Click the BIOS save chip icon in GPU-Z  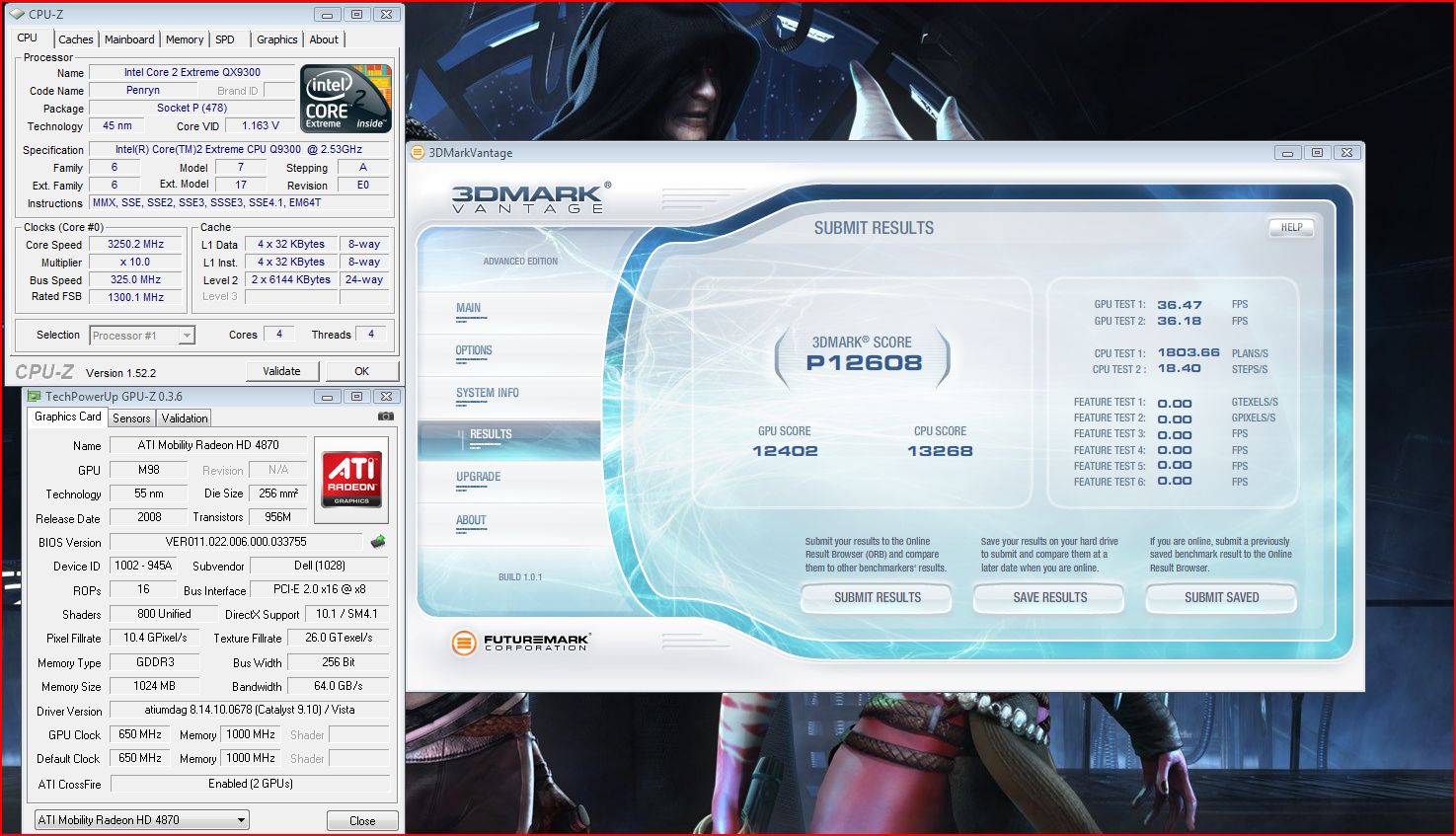(x=377, y=541)
